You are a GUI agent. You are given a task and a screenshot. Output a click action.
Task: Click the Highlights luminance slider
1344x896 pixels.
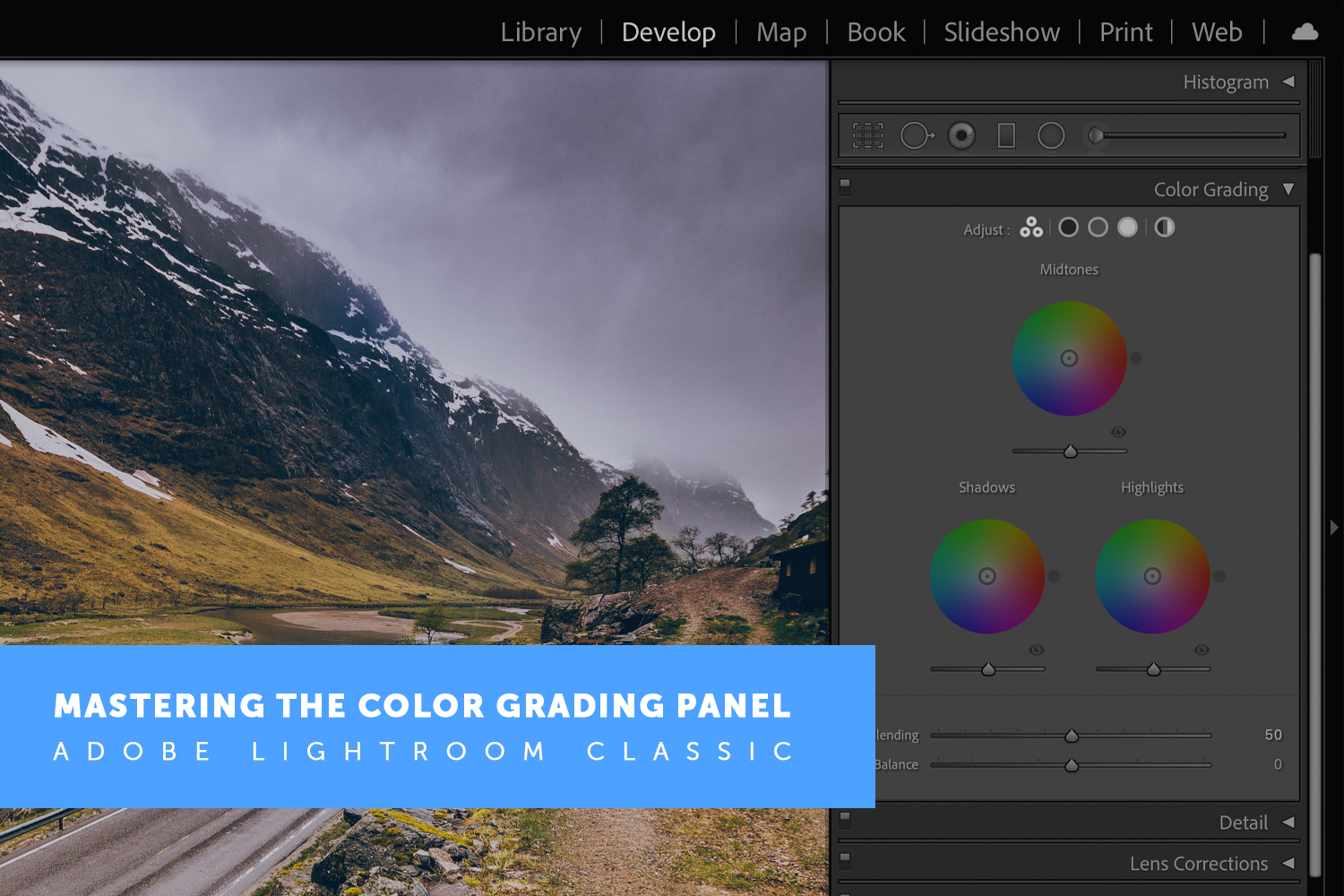1153,668
